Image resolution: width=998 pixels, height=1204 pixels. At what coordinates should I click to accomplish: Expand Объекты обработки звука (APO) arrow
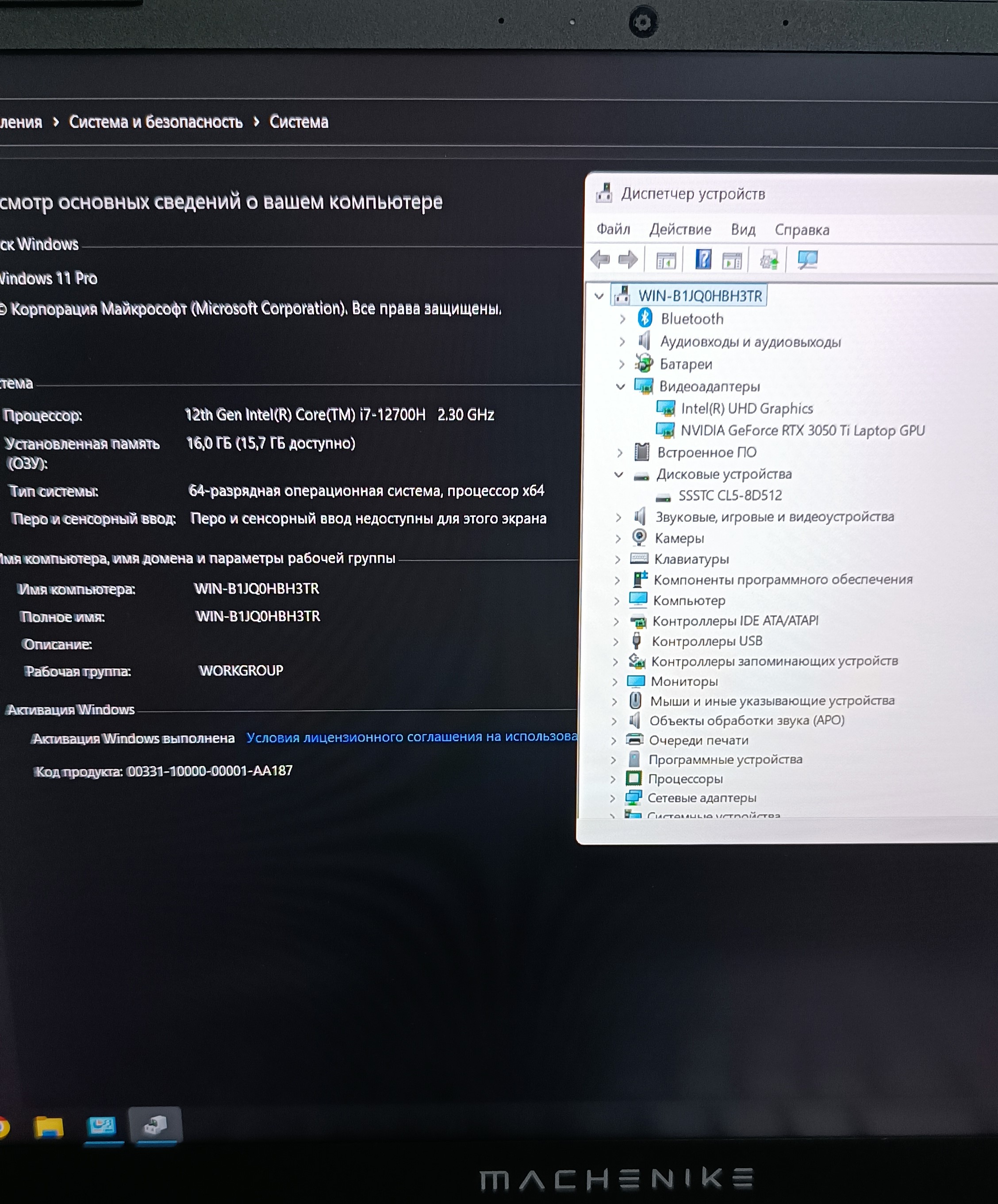pos(614,721)
